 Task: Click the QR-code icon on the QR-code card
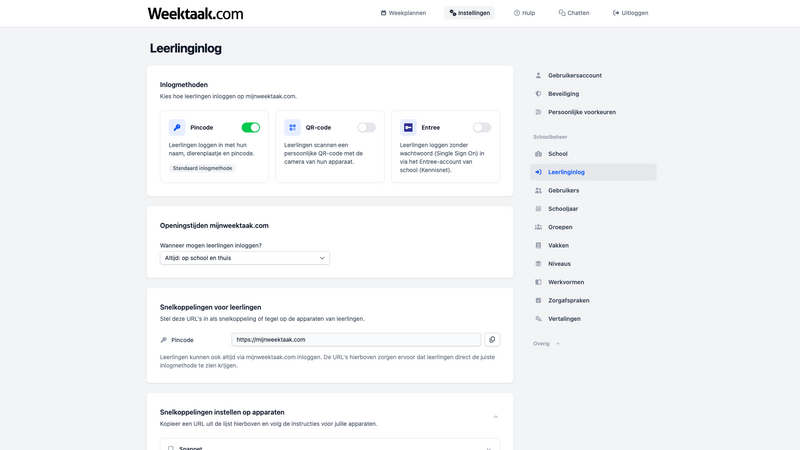tap(292, 128)
